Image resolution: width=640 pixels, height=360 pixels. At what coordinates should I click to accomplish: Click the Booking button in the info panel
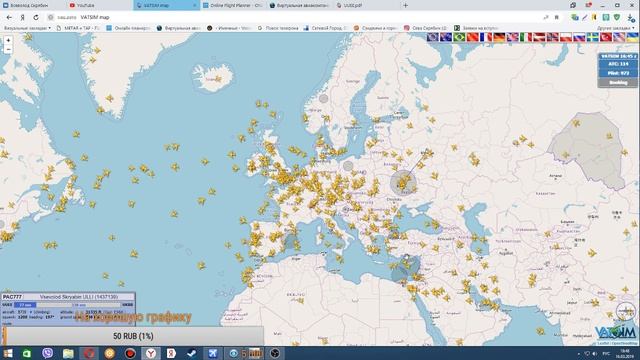[x=618, y=83]
